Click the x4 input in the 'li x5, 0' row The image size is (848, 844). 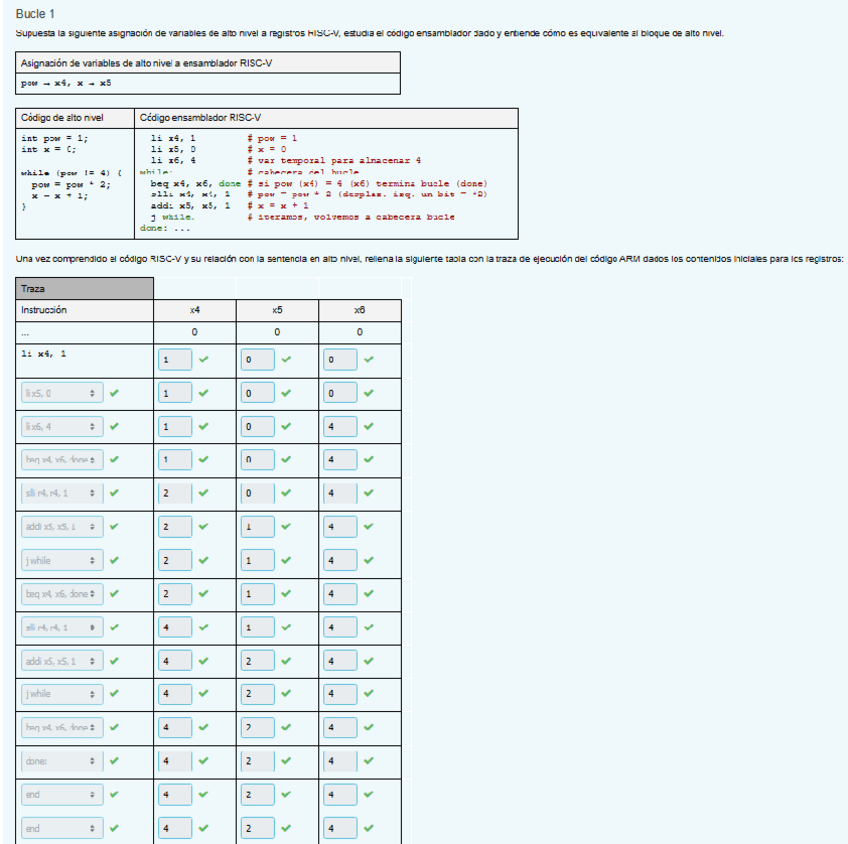175,394
